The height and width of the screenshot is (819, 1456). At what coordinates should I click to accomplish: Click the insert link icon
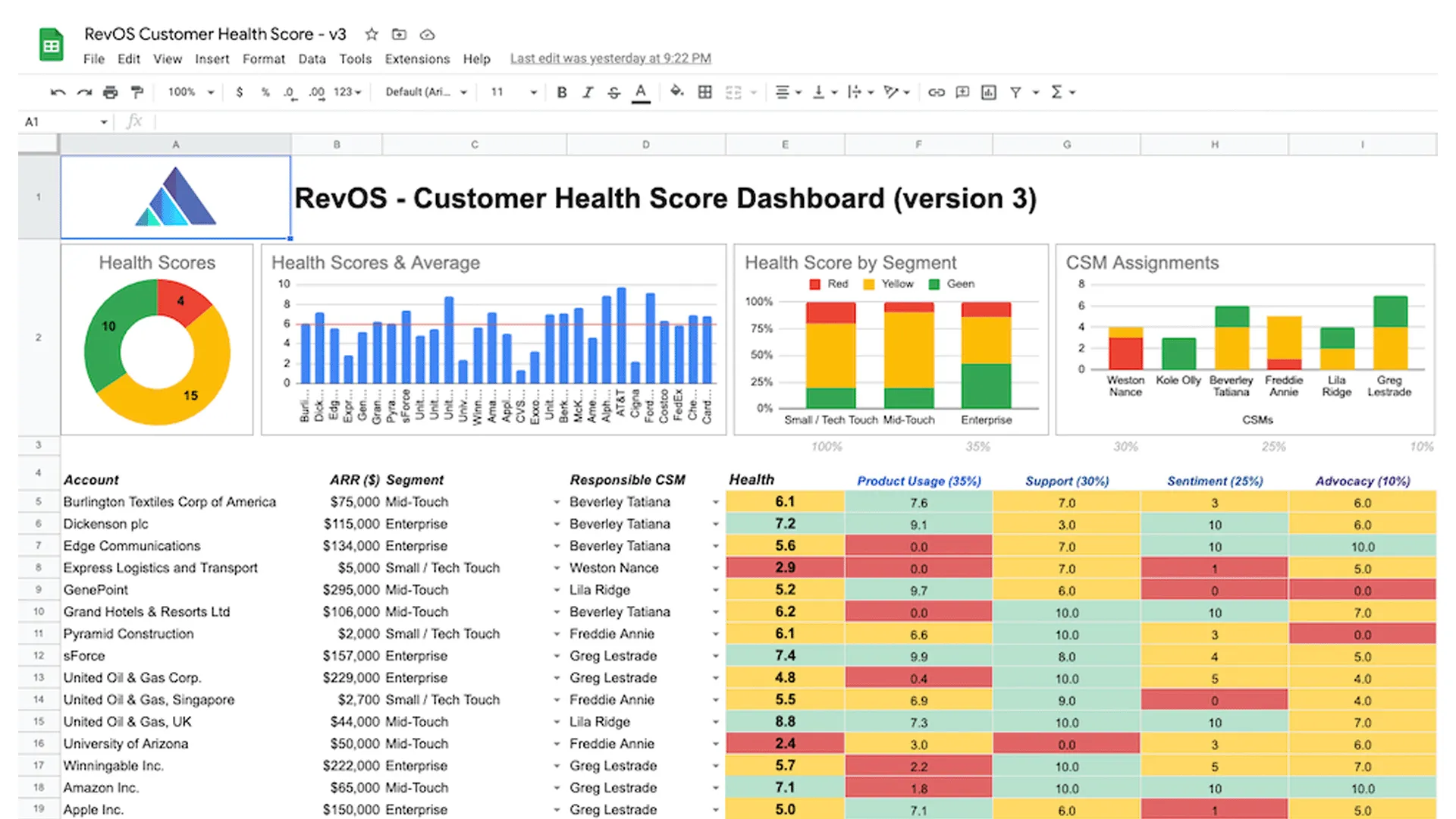point(937,93)
